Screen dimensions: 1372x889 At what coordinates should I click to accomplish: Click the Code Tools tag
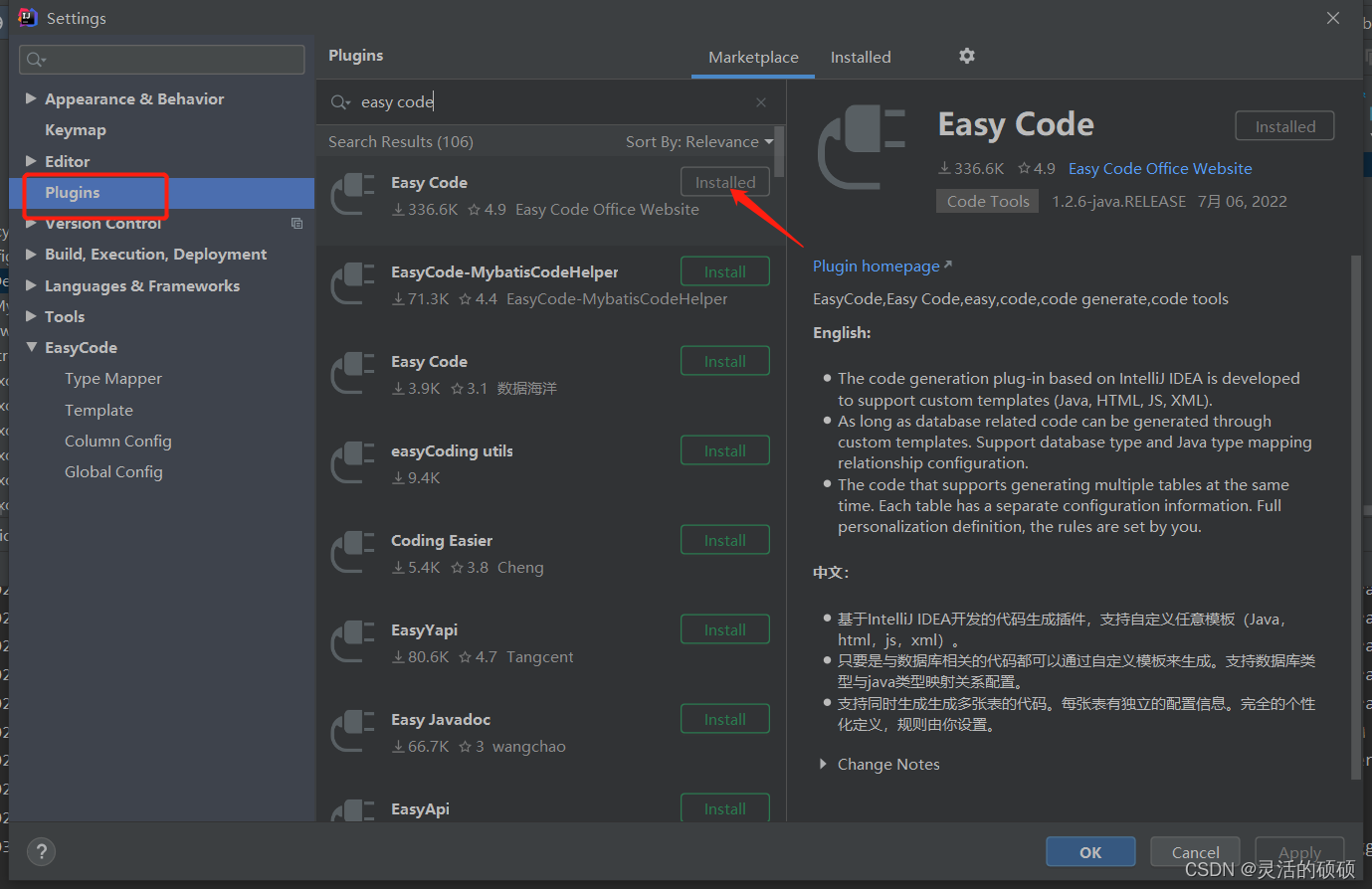[x=987, y=200]
